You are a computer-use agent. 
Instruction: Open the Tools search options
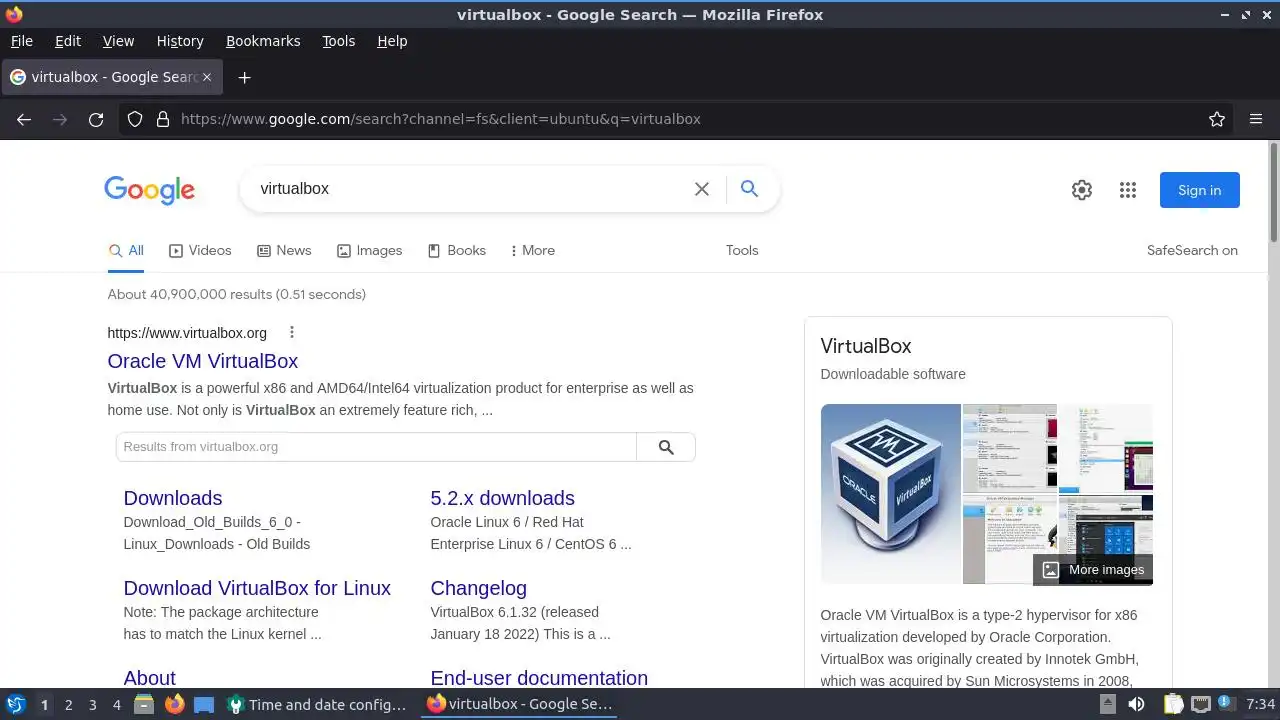click(x=742, y=251)
